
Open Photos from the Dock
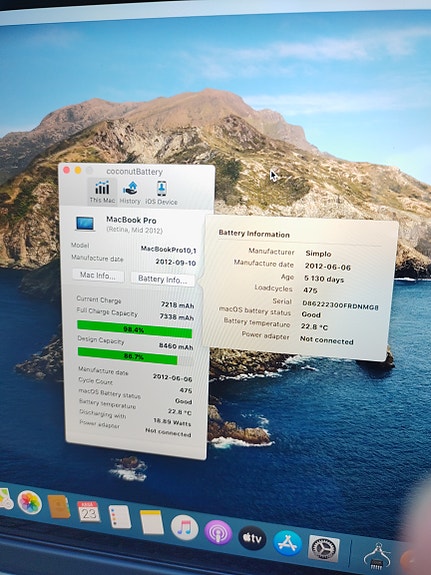(30, 502)
